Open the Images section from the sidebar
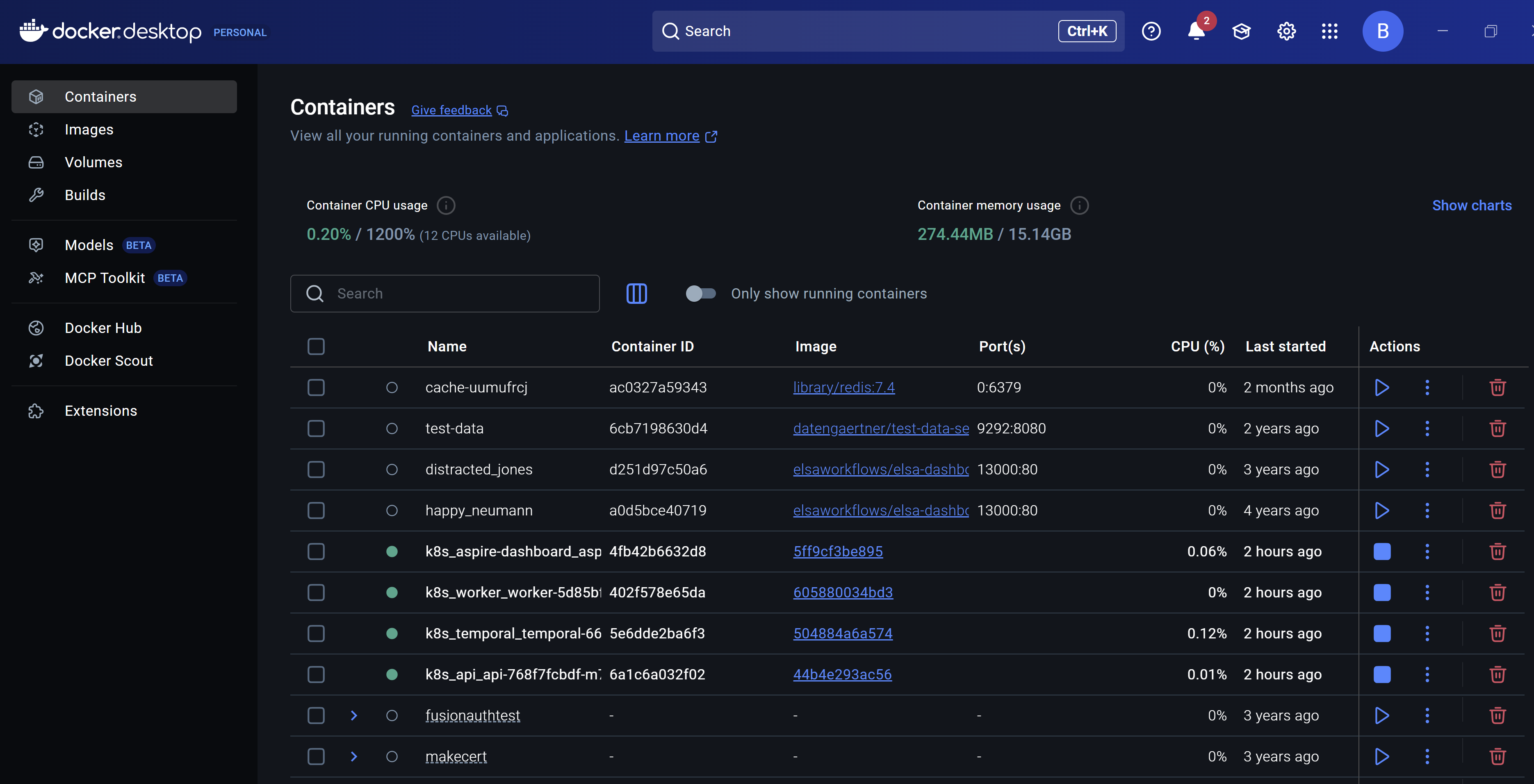 tap(89, 129)
